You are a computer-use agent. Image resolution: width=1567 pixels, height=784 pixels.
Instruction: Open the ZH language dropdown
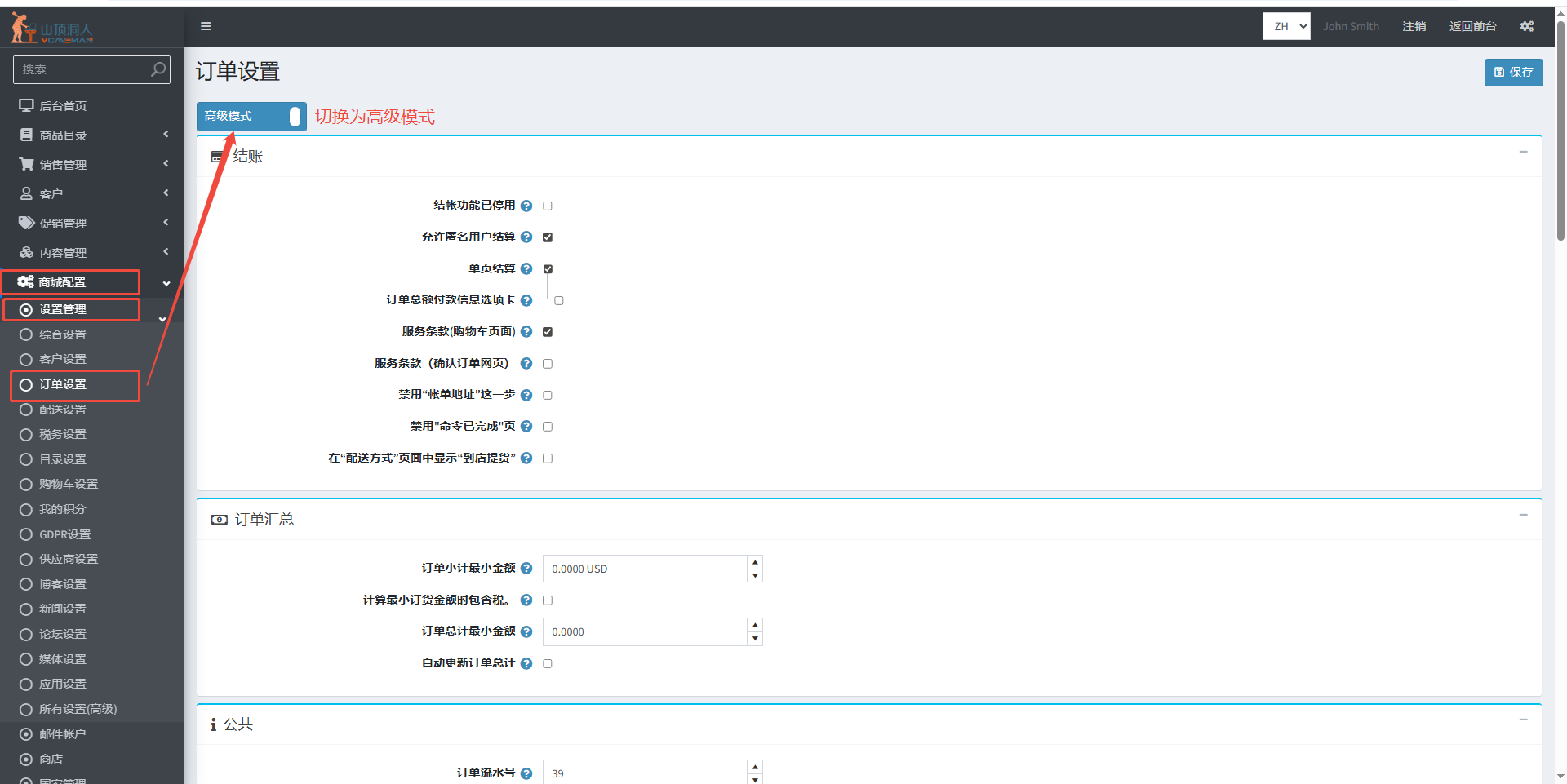click(1286, 26)
